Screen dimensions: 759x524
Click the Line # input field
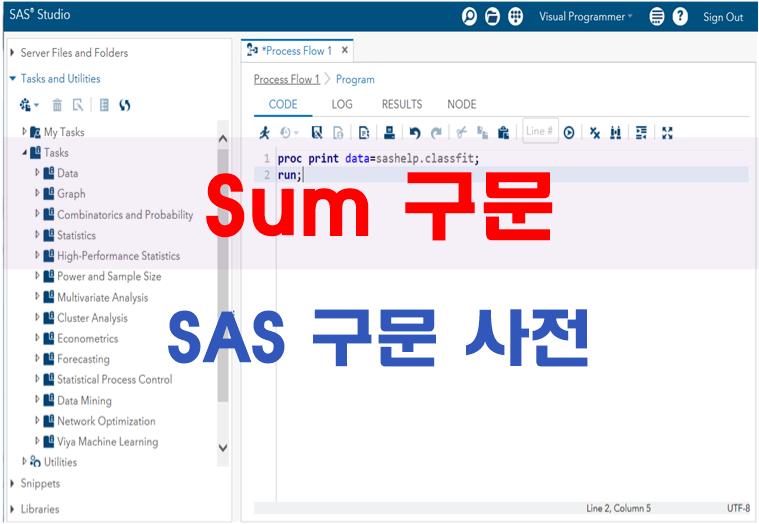pos(540,131)
